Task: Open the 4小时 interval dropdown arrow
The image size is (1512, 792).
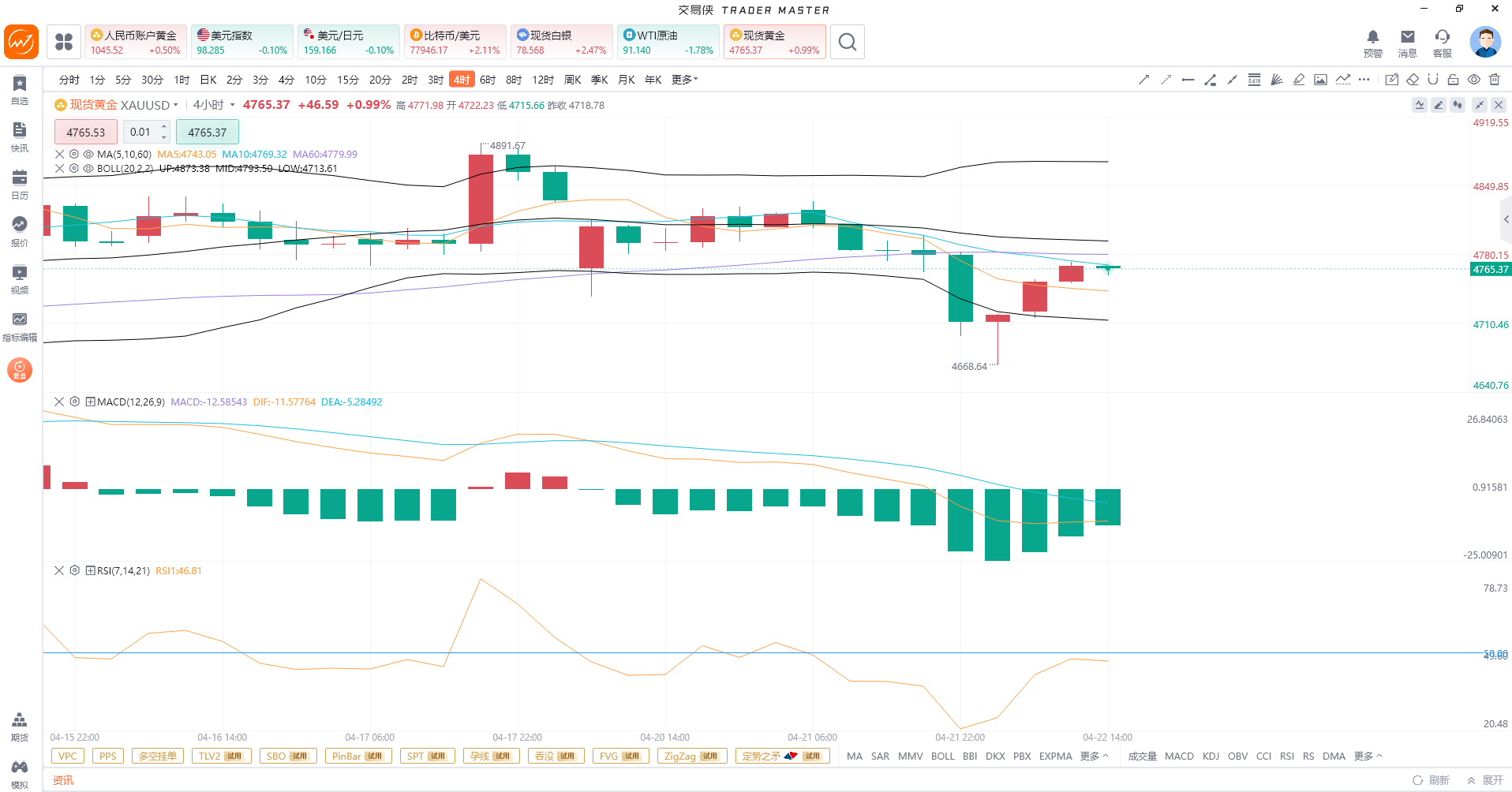Action: pyautogui.click(x=233, y=105)
